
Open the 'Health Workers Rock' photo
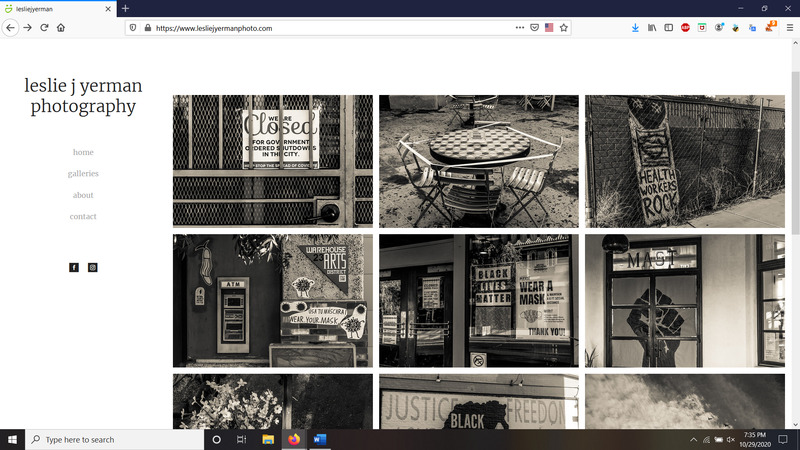pyautogui.click(x=684, y=161)
